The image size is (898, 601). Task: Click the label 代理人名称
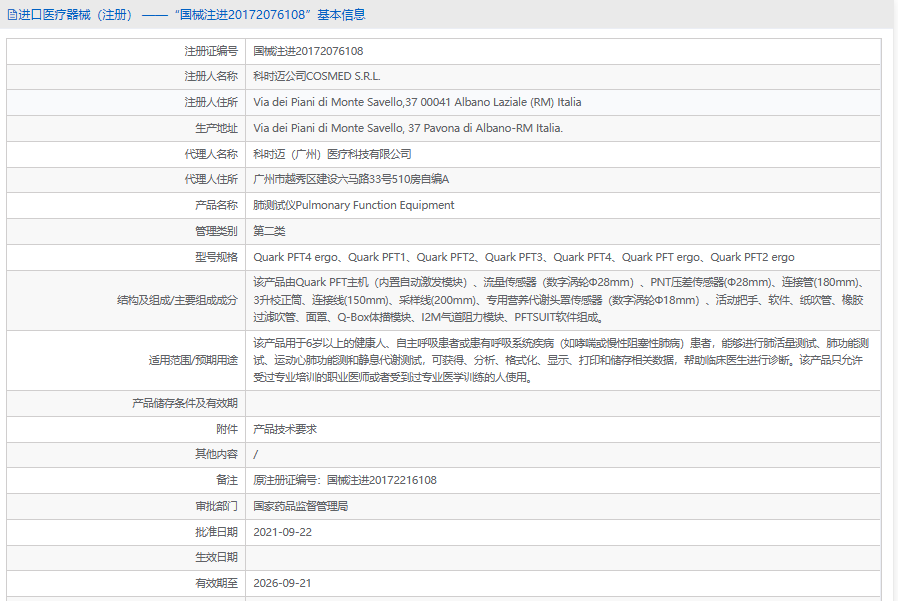(211, 154)
